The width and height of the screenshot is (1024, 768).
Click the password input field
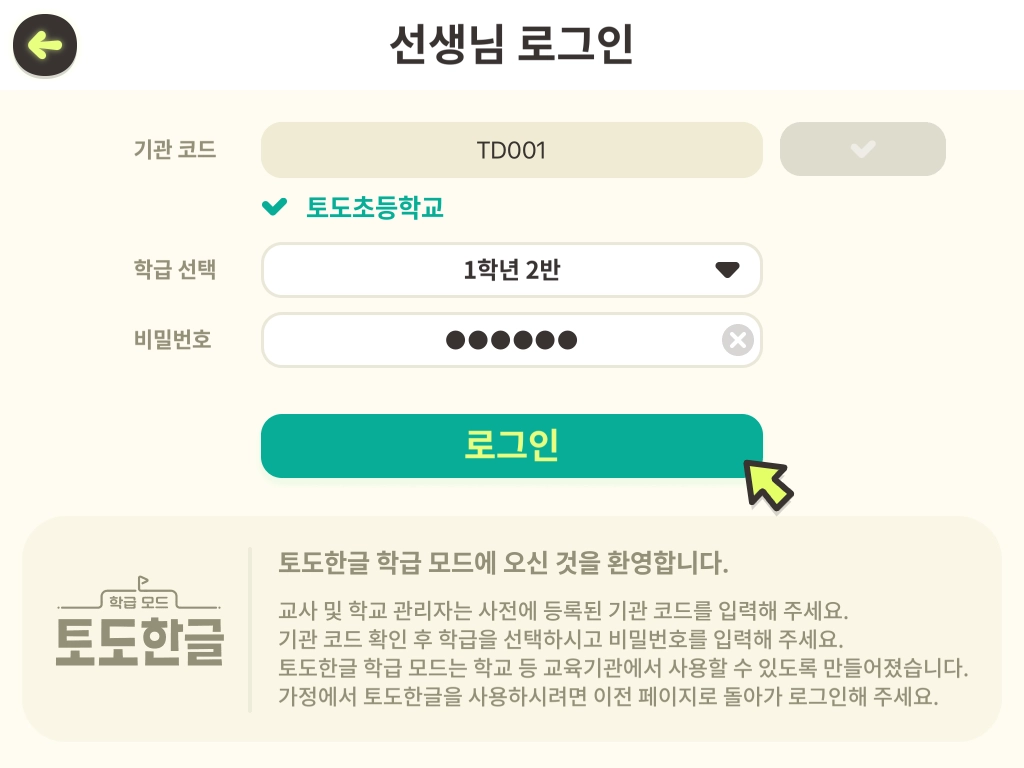[511, 340]
